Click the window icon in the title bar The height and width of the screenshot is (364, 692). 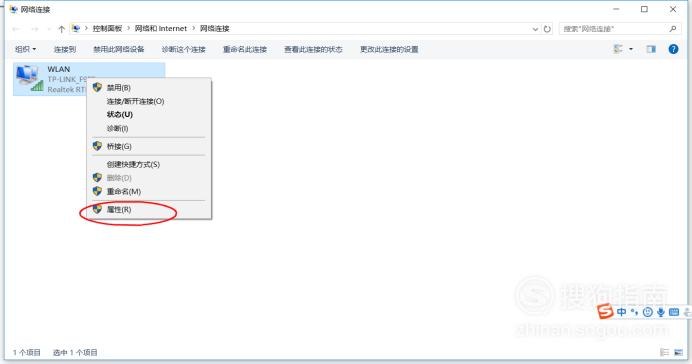[14, 9]
